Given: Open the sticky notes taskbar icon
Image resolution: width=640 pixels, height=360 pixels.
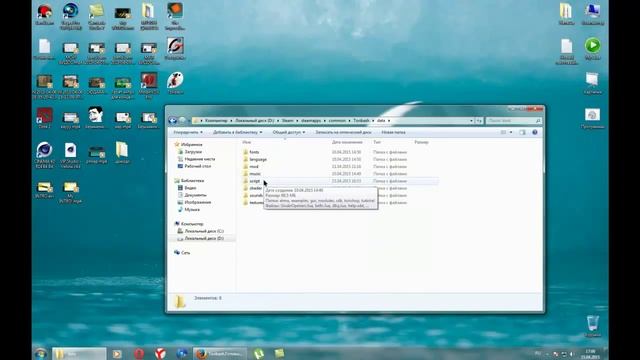Looking at the screenshot, I should pos(279,353).
